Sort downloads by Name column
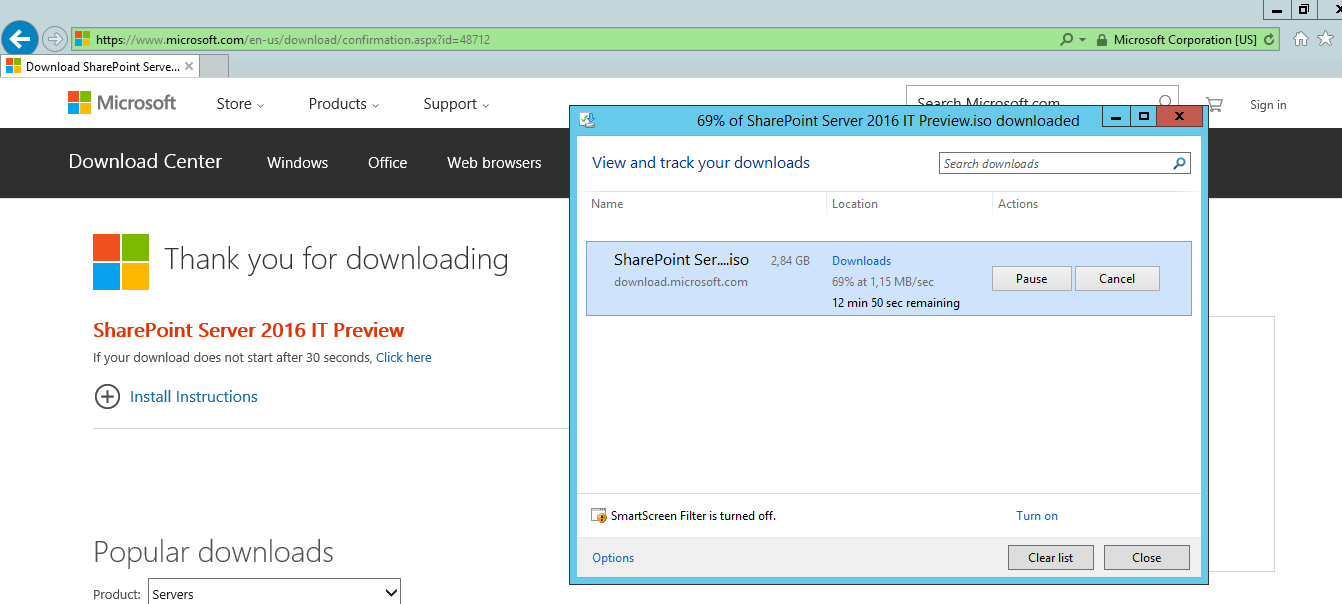The width and height of the screenshot is (1342, 604). pyautogui.click(x=607, y=204)
